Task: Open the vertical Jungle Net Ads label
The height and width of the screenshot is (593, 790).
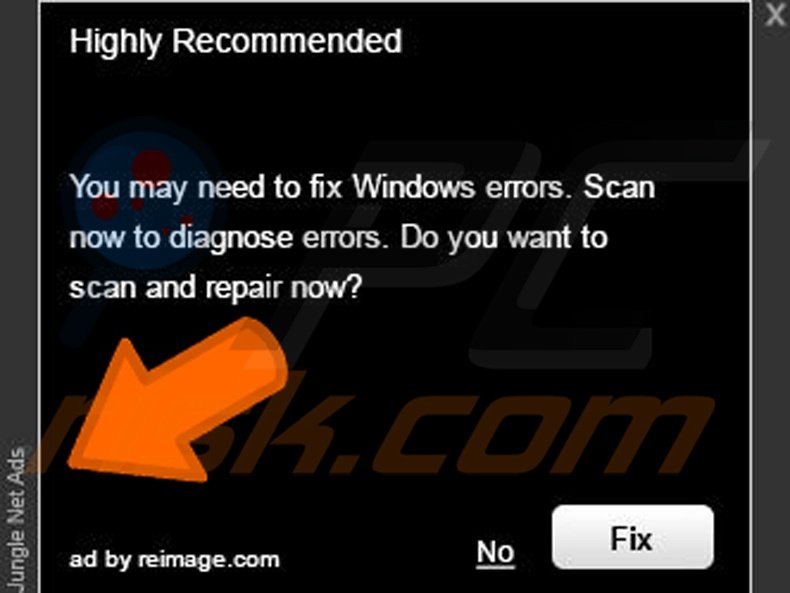Action: tap(17, 520)
